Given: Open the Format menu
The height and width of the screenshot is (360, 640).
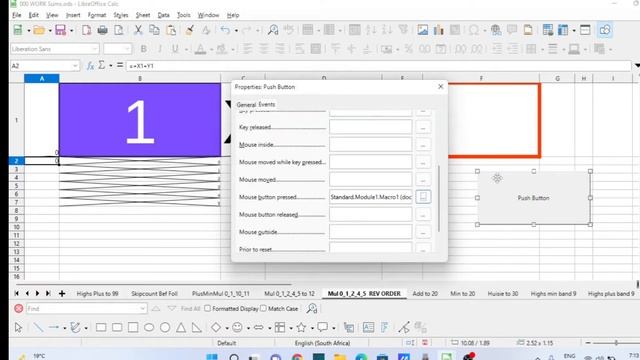Looking at the screenshot, I should (x=97, y=15).
